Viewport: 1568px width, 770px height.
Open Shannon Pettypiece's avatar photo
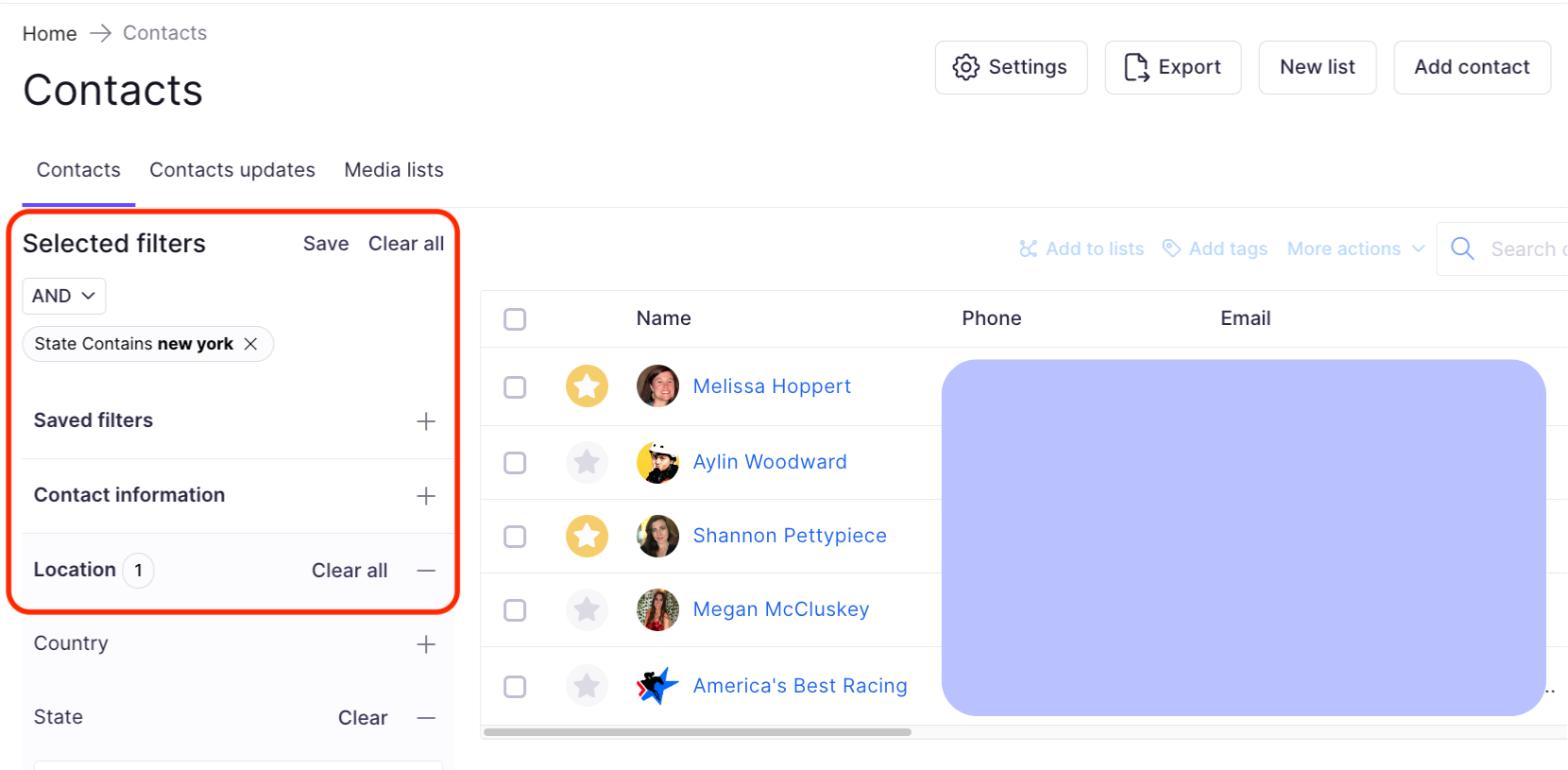(x=657, y=536)
